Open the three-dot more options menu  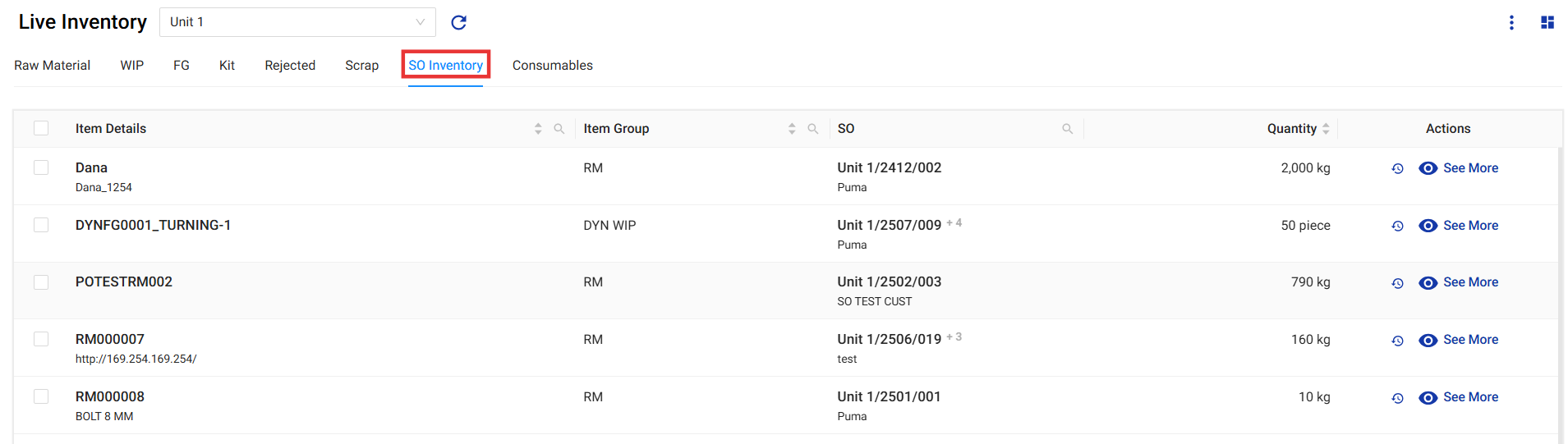point(1511,22)
